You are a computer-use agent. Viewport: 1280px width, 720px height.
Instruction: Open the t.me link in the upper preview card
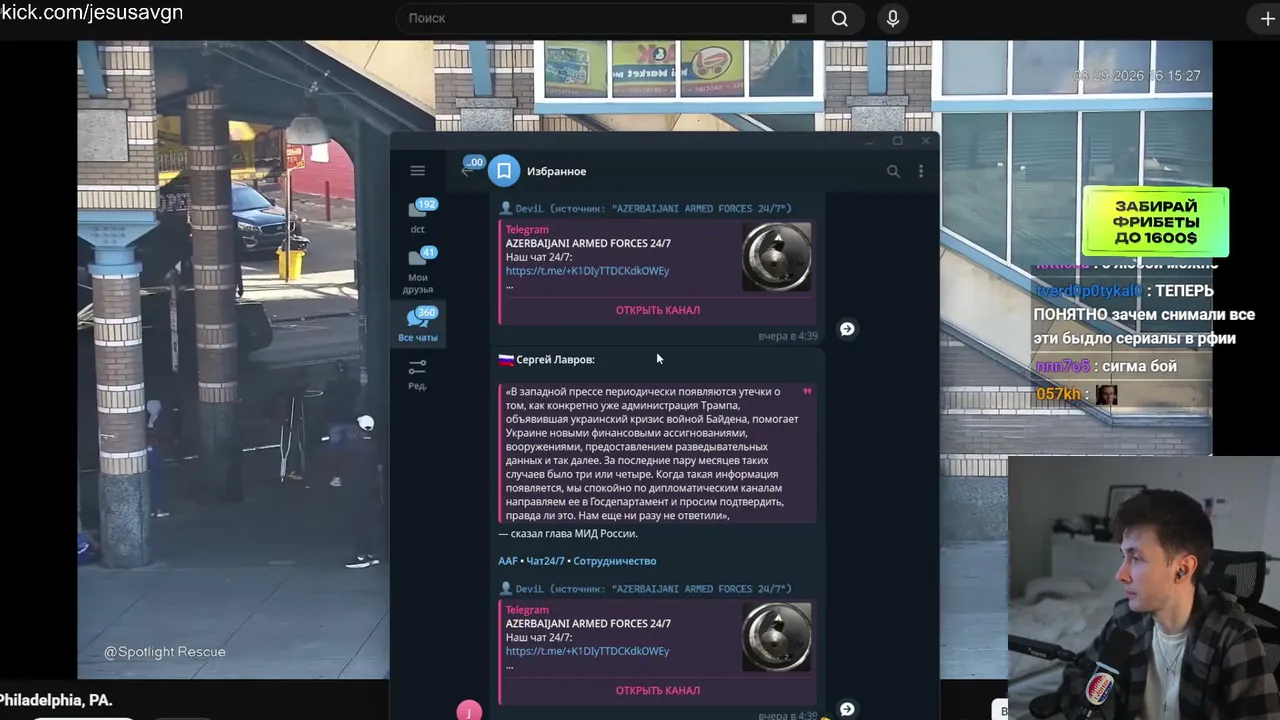coord(587,271)
